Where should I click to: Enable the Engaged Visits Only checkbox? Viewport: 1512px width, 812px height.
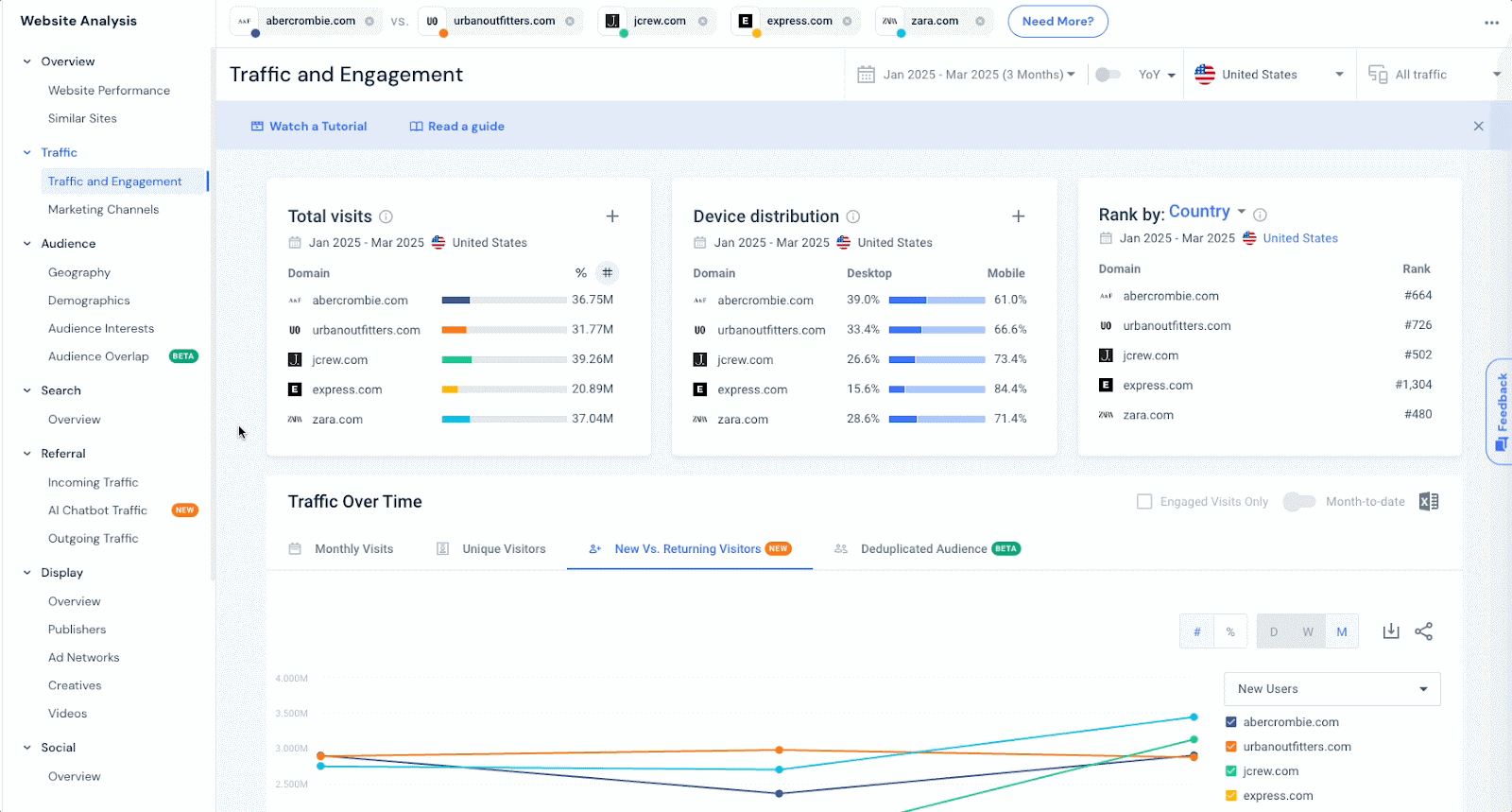[1144, 502]
